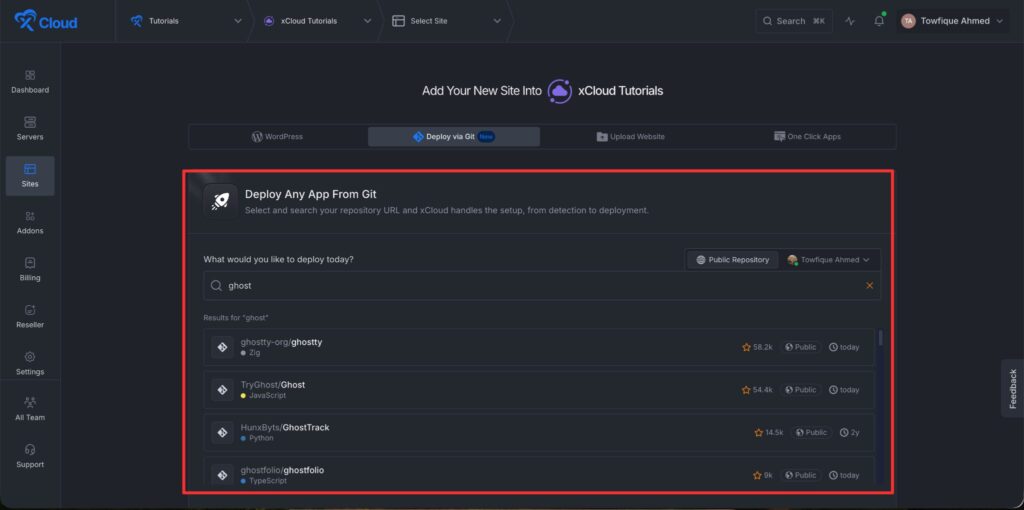The image size is (1024, 510).
Task: Click the Public badge on GhostTrack row
Action: click(x=811, y=432)
